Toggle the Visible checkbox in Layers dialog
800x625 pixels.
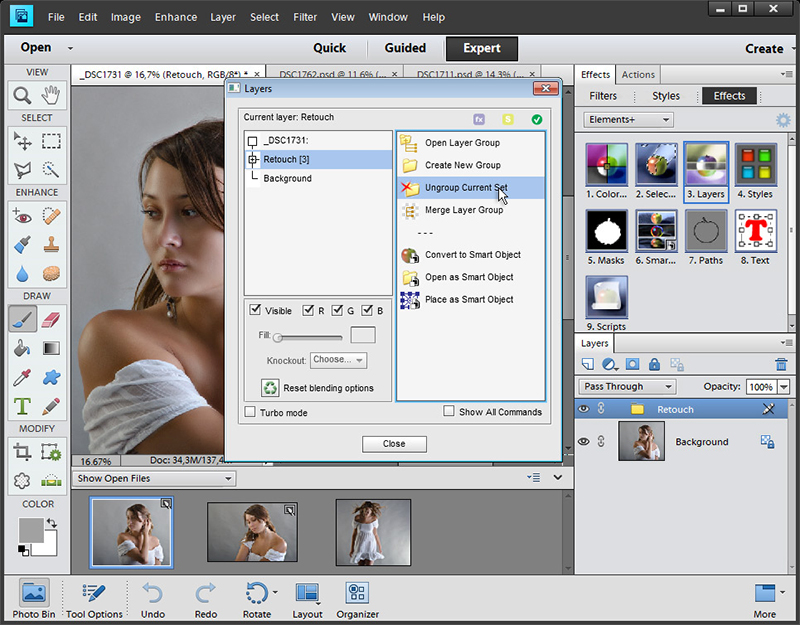255,311
